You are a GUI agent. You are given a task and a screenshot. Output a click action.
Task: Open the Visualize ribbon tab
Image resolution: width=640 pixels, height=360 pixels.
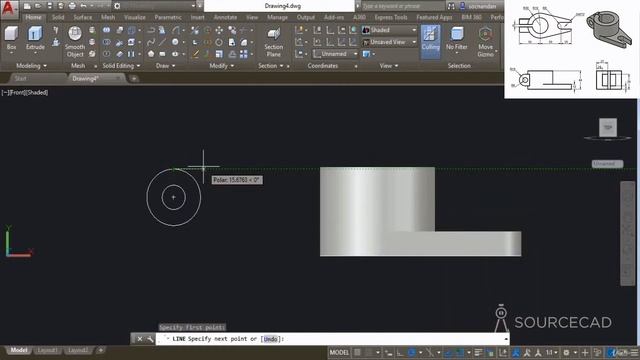pyautogui.click(x=135, y=17)
